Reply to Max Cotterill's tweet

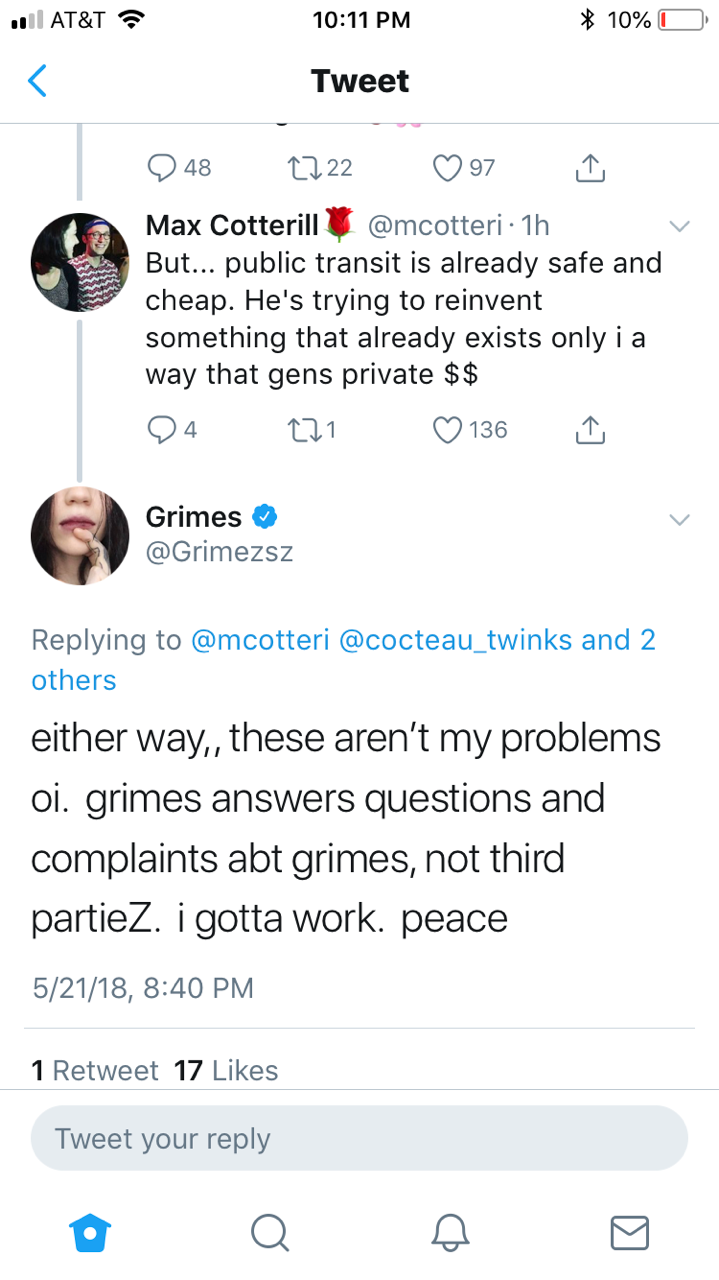pyautogui.click(x=161, y=430)
